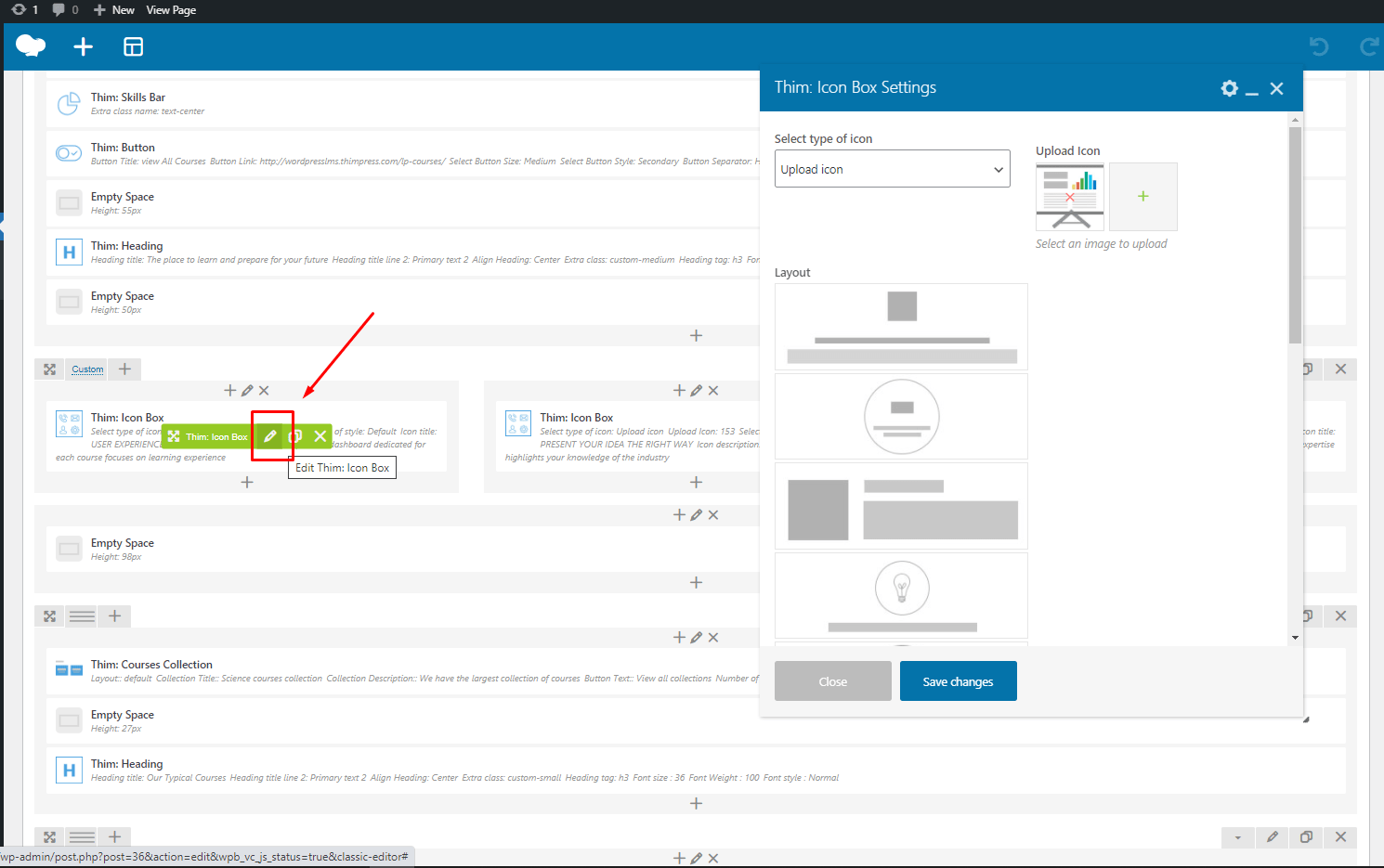Image resolution: width=1384 pixels, height=868 pixels.
Task: Delete the Courses Collection row
Action: (x=1340, y=616)
